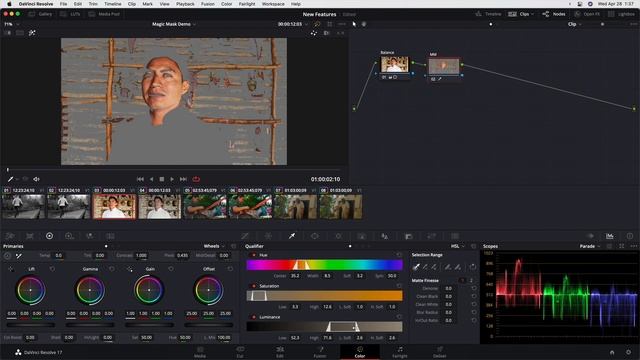The image size is (640, 360).
Task: Click the Stop playback button
Action: click(x=162, y=179)
